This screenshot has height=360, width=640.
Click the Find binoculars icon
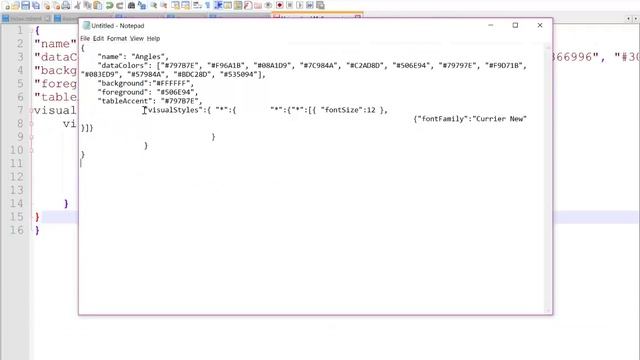click(131, 5)
